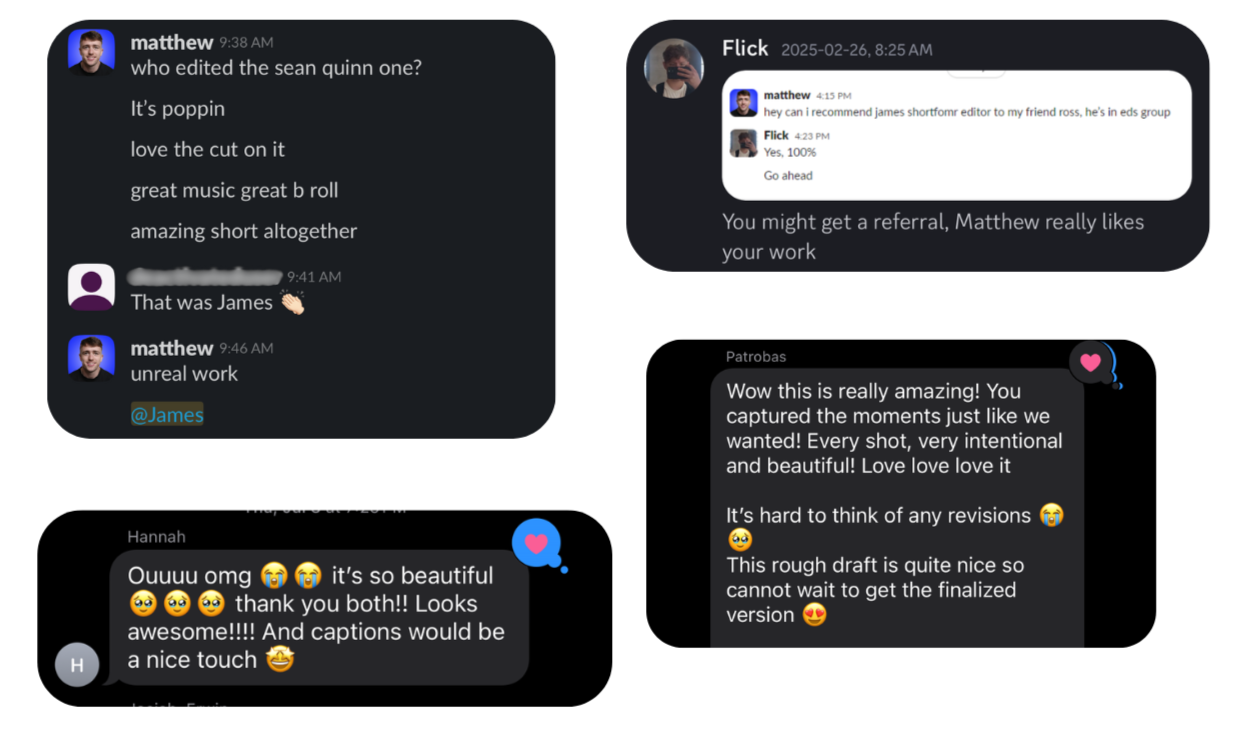
Task: Click small Flick avatar inside the embedded screenshot
Action: point(743,143)
